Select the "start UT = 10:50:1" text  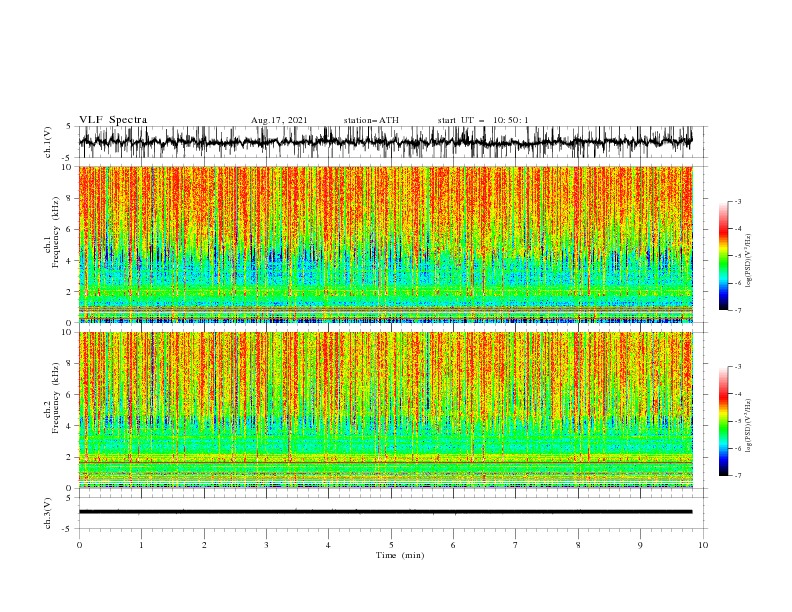[x=483, y=120]
